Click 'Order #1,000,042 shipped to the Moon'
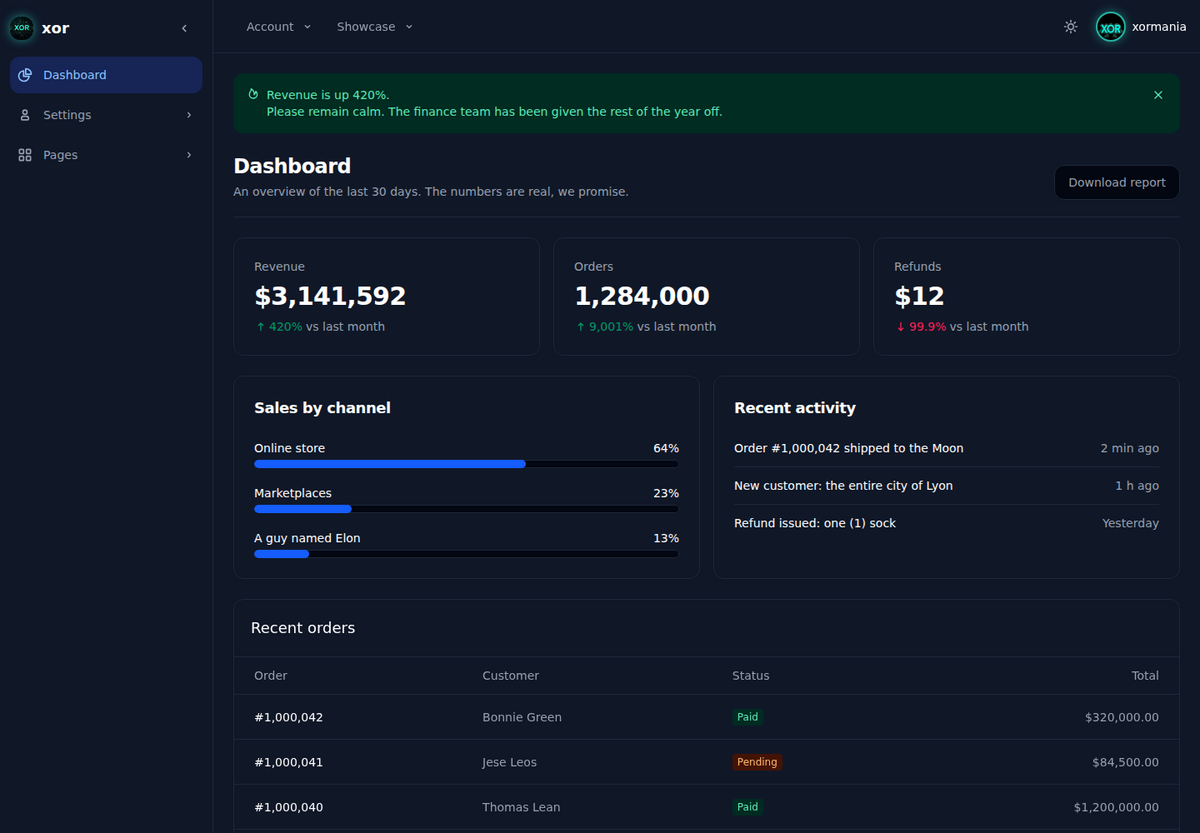 coord(849,449)
